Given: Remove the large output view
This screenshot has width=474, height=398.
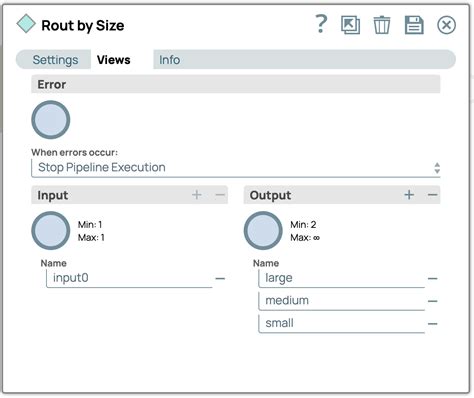Looking at the screenshot, I should 433,278.
